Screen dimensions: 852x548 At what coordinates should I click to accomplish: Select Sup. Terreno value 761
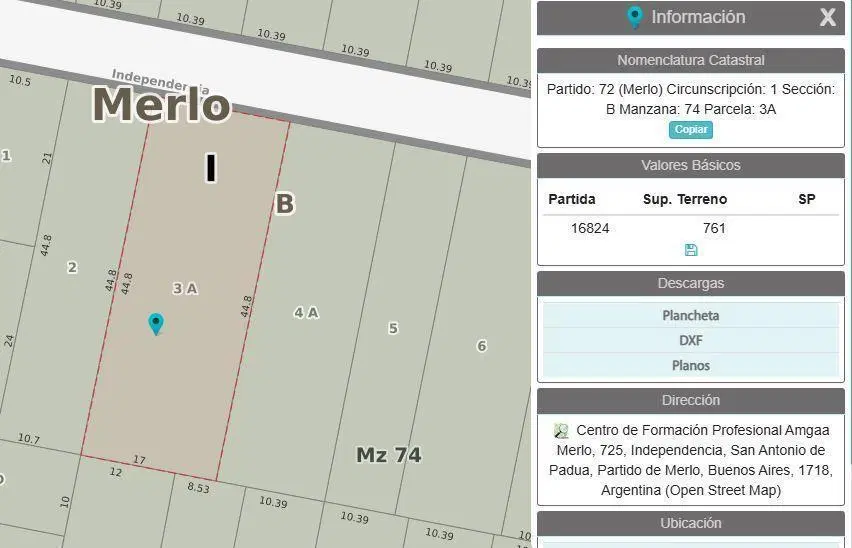pyautogui.click(x=714, y=228)
